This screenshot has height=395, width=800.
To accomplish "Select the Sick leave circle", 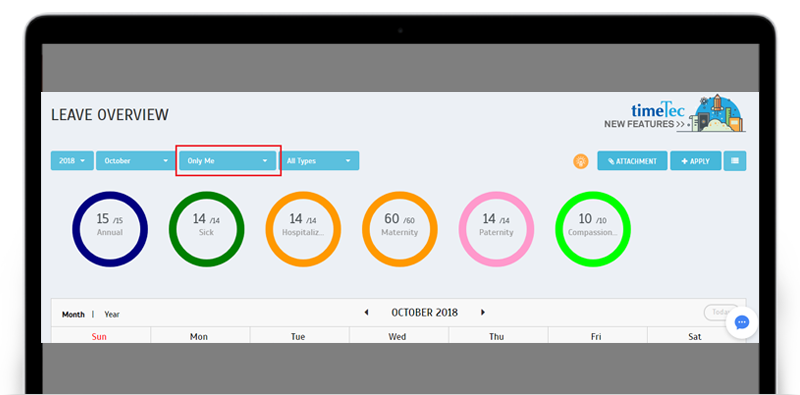I will click(207, 229).
